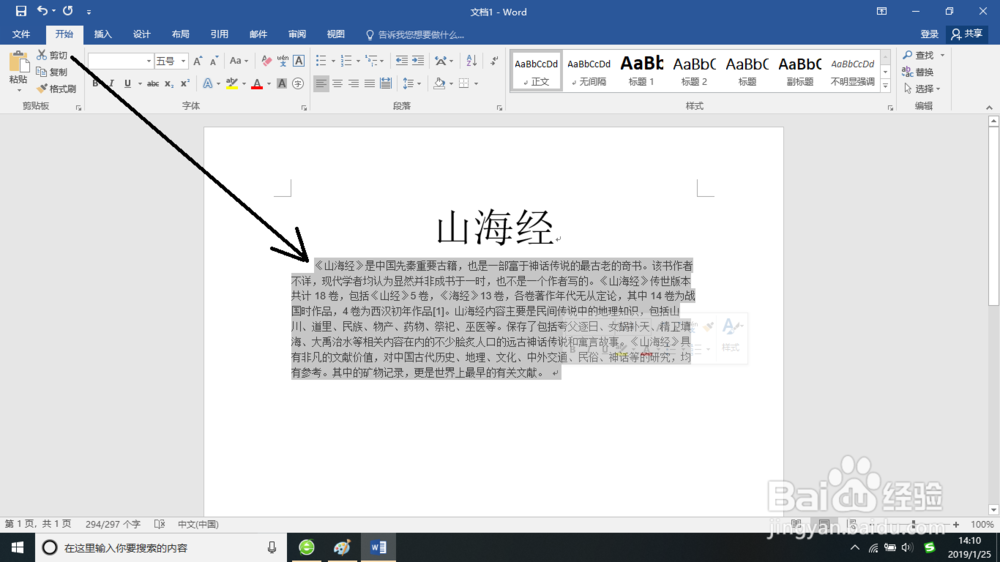This screenshot has width=1000, height=562.
Task: Apply character border to text
Action: (298, 61)
